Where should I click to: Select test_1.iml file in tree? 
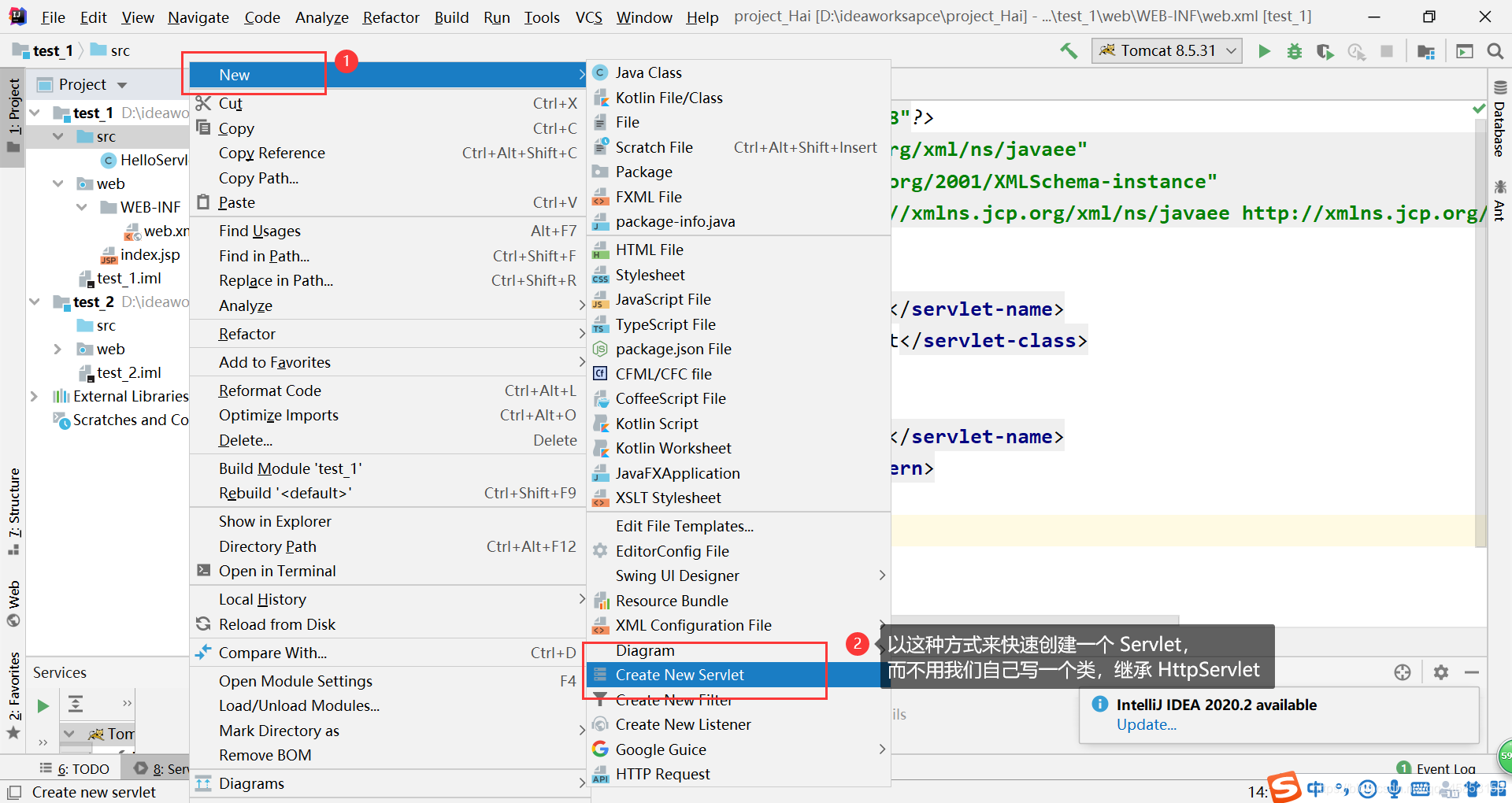click(120, 279)
